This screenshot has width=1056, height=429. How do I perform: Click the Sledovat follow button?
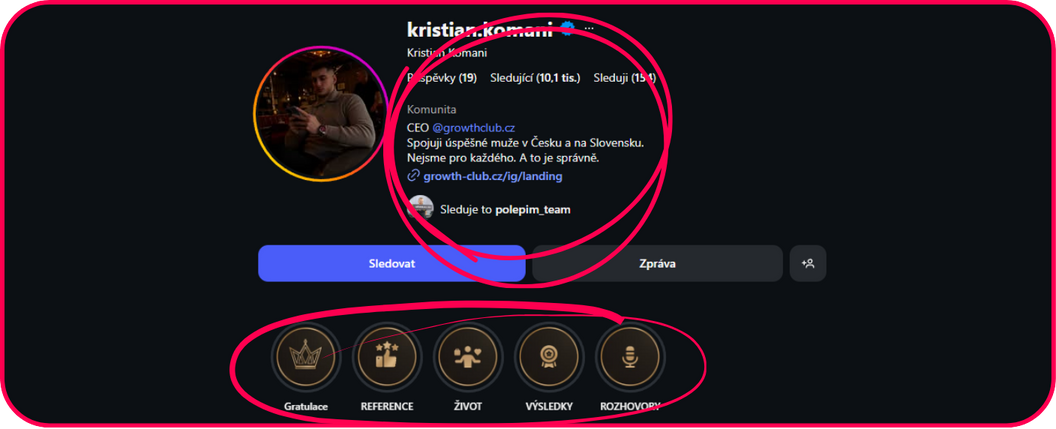tap(391, 263)
